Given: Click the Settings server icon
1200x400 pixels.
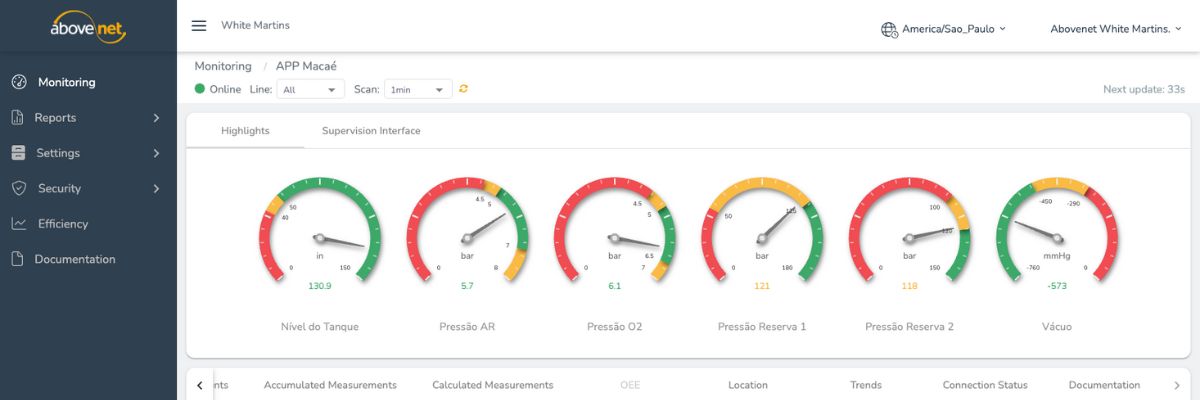Looking at the screenshot, I should point(18,153).
